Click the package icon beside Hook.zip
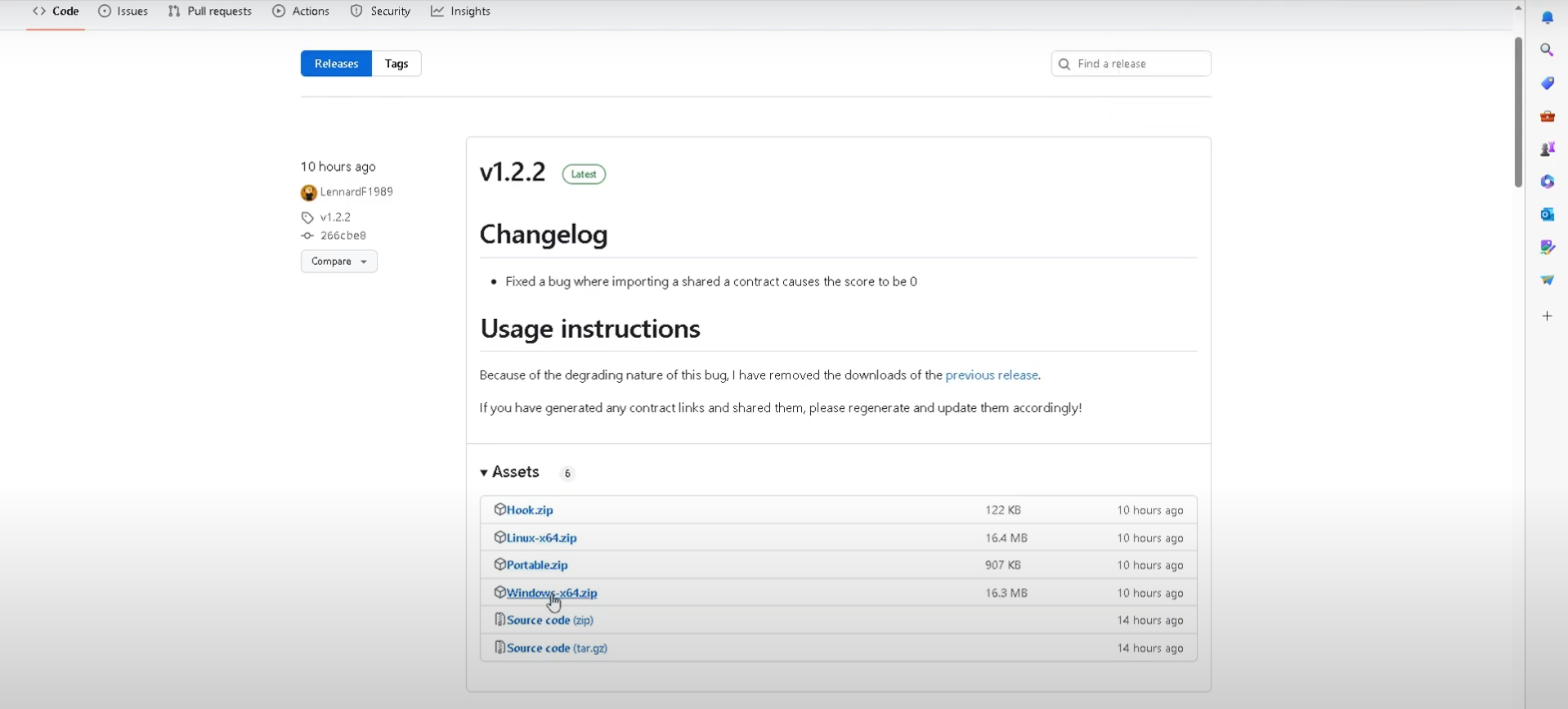 (x=500, y=509)
